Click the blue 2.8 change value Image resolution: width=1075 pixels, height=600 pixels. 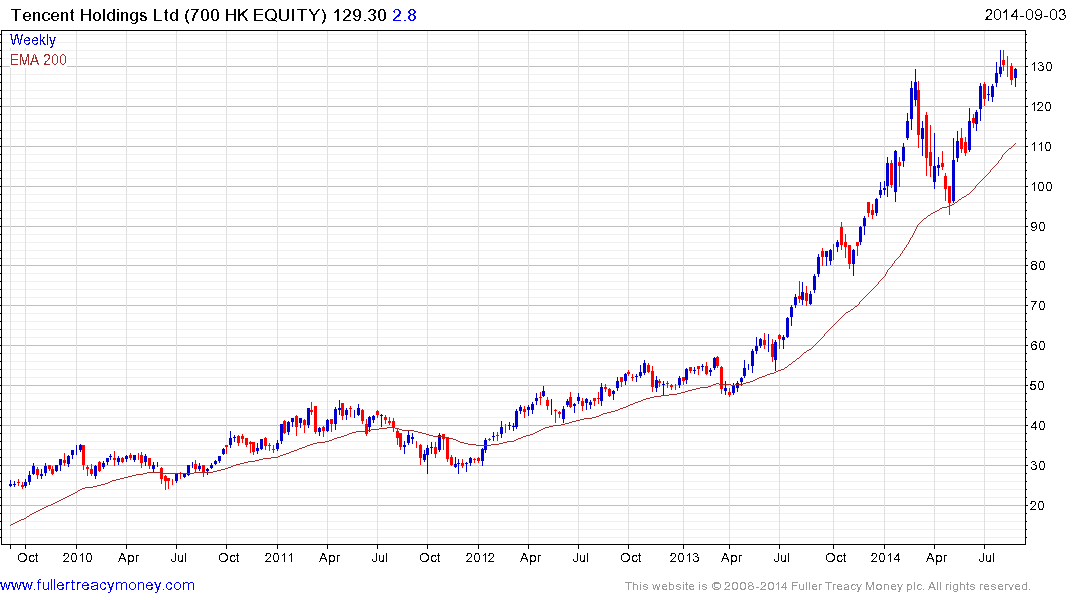pyautogui.click(x=404, y=15)
